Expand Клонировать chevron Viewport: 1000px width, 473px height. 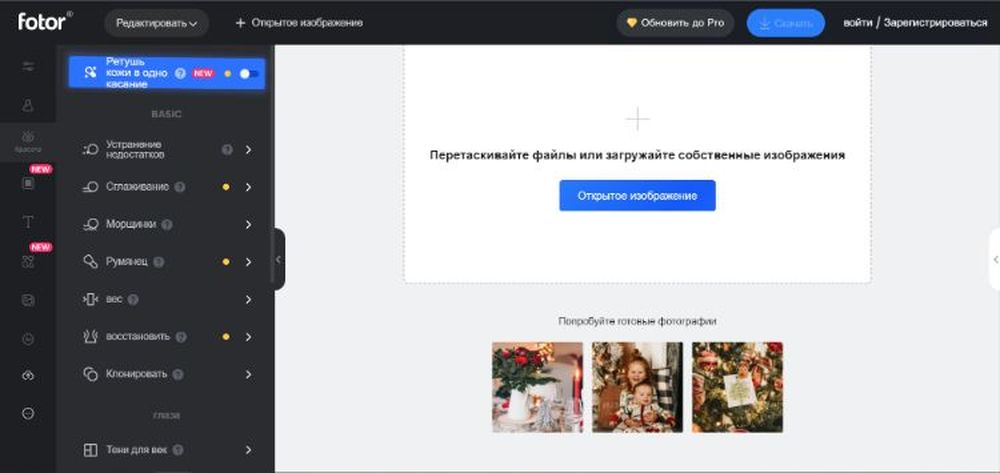tap(249, 374)
